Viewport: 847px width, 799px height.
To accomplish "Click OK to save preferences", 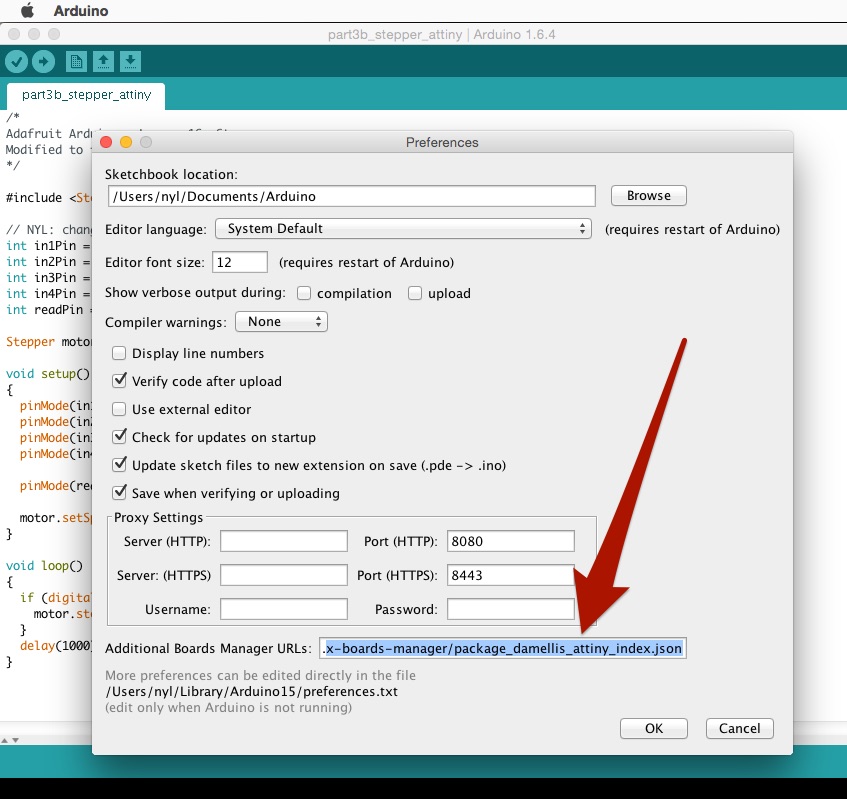I will click(654, 728).
